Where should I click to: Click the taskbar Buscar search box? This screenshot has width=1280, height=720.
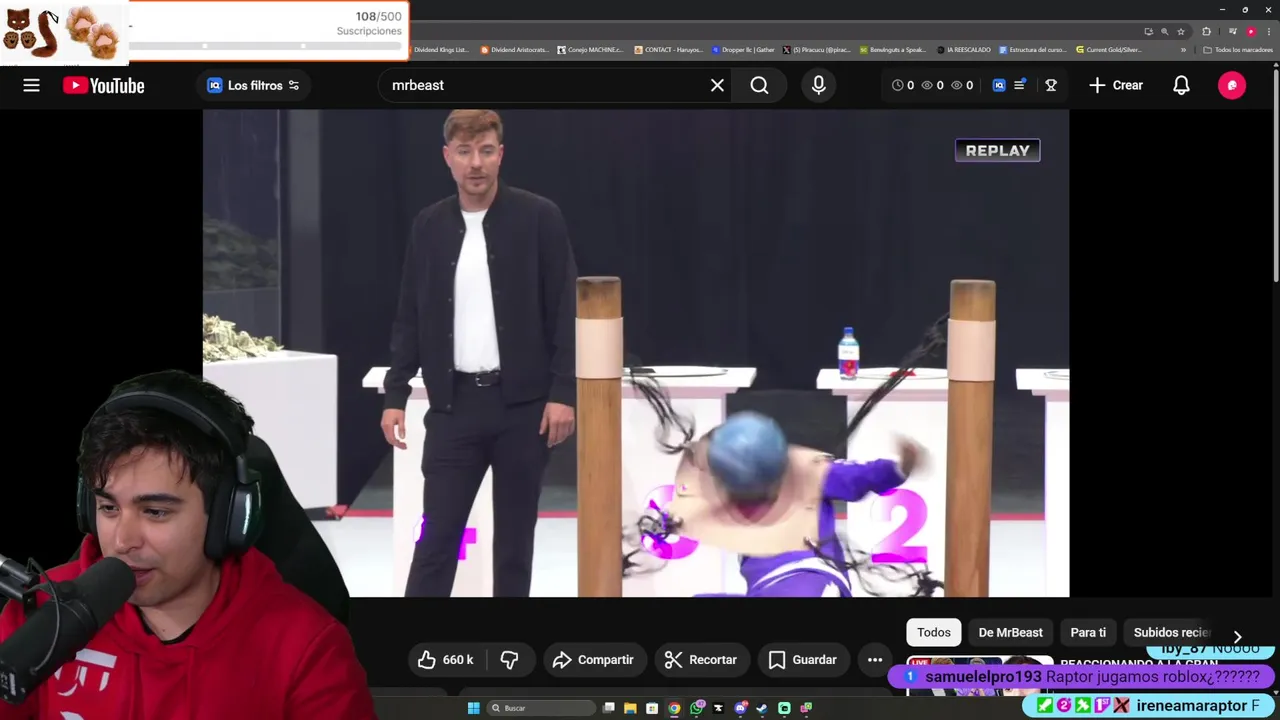tap(540, 708)
